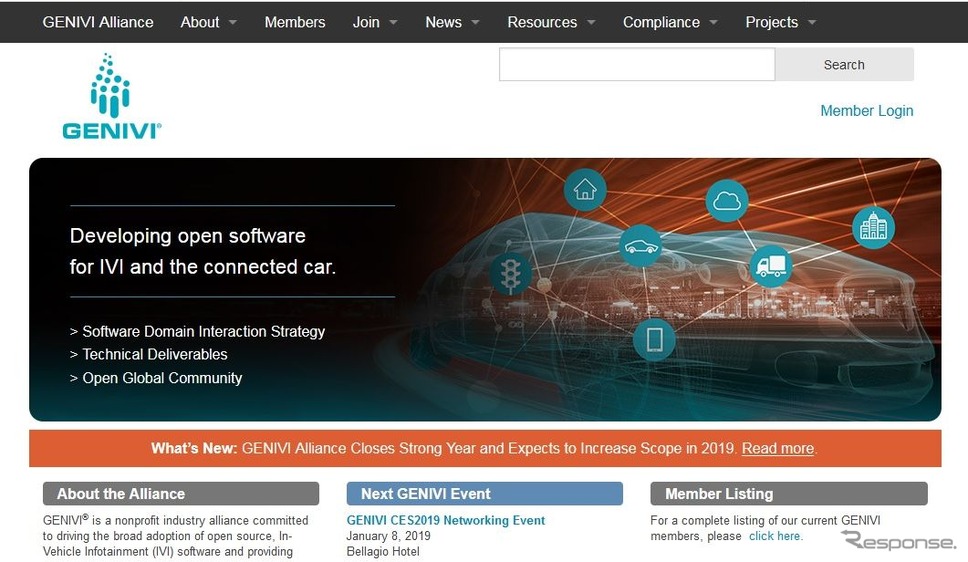Screen dimensions: 968x562
Task: Expand the Projects menu arrow
Action: click(x=812, y=22)
